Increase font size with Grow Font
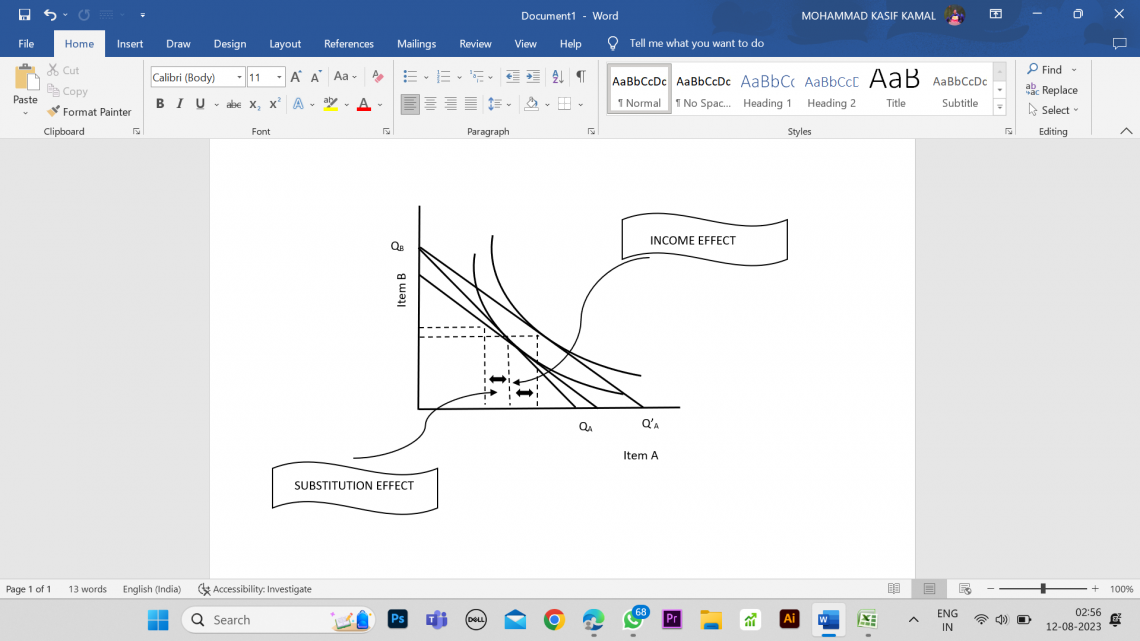This screenshot has width=1140, height=641. [296, 77]
